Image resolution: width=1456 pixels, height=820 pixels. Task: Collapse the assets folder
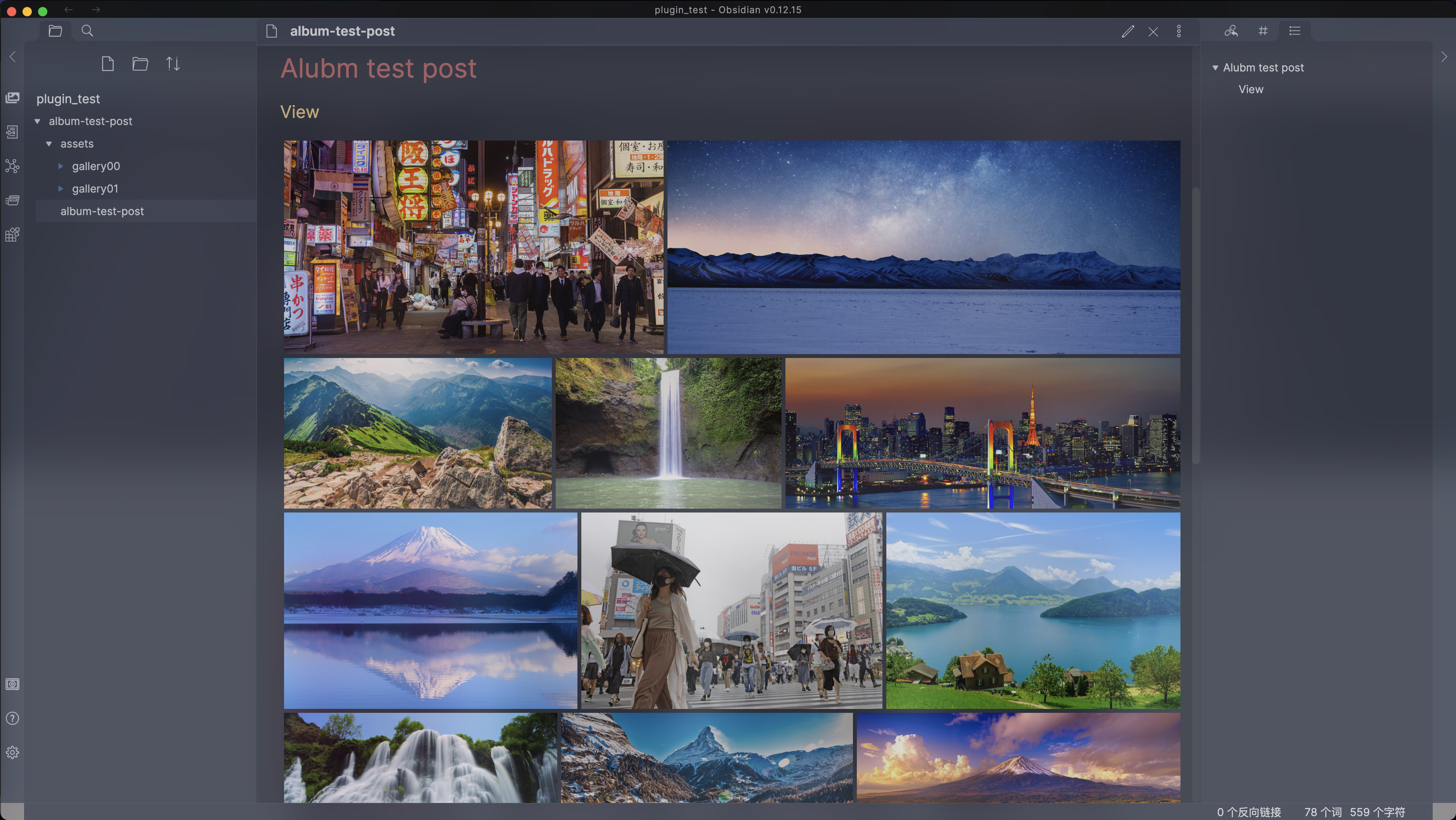(x=49, y=144)
